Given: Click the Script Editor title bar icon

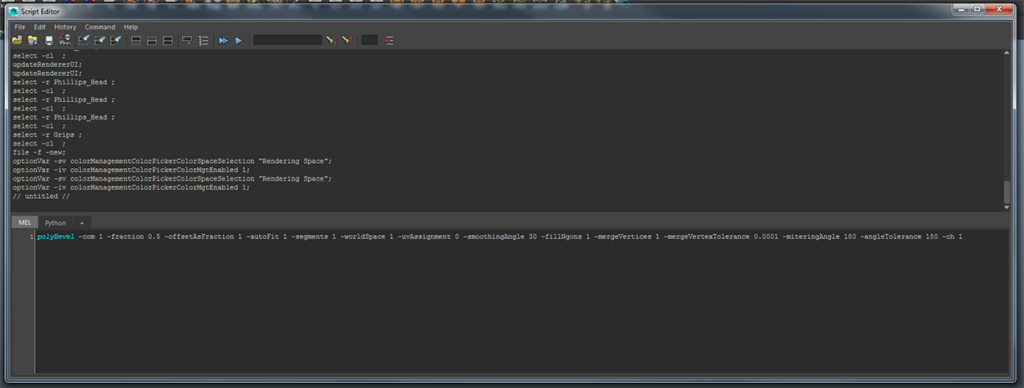Looking at the screenshot, I should click(13, 11).
